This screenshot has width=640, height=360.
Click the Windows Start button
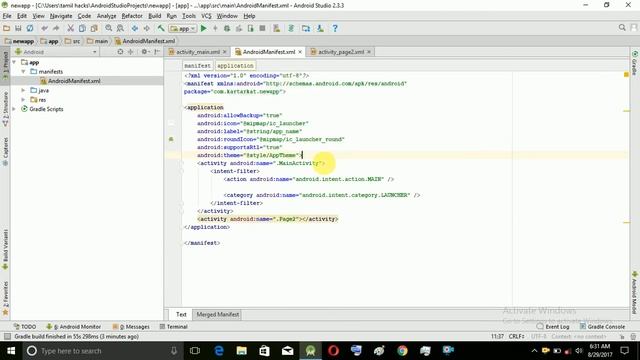tap(11, 351)
